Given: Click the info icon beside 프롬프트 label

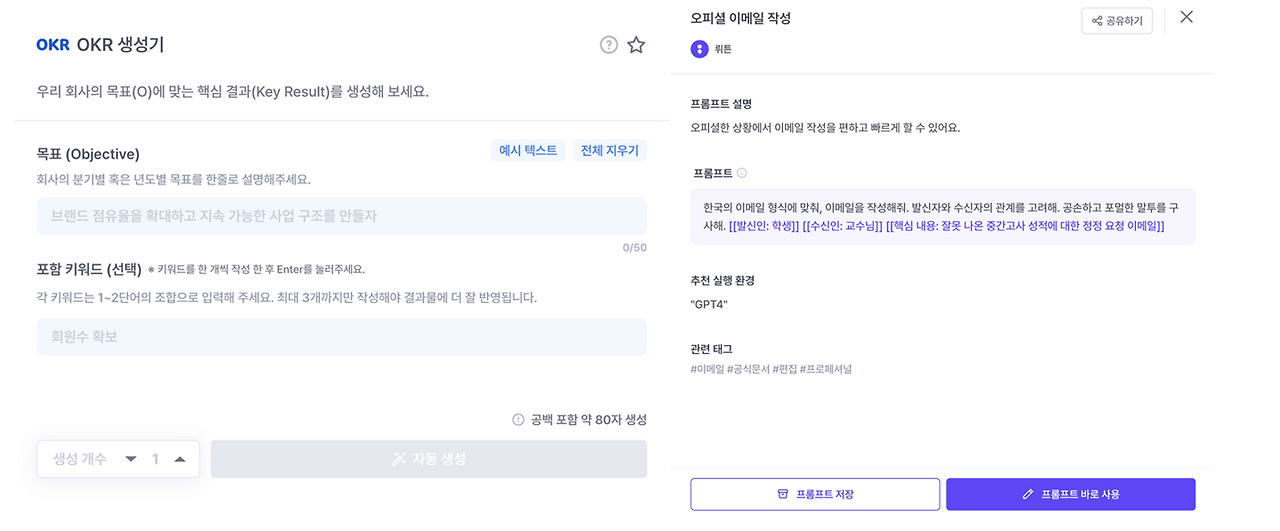Looking at the screenshot, I should click(x=742, y=173).
